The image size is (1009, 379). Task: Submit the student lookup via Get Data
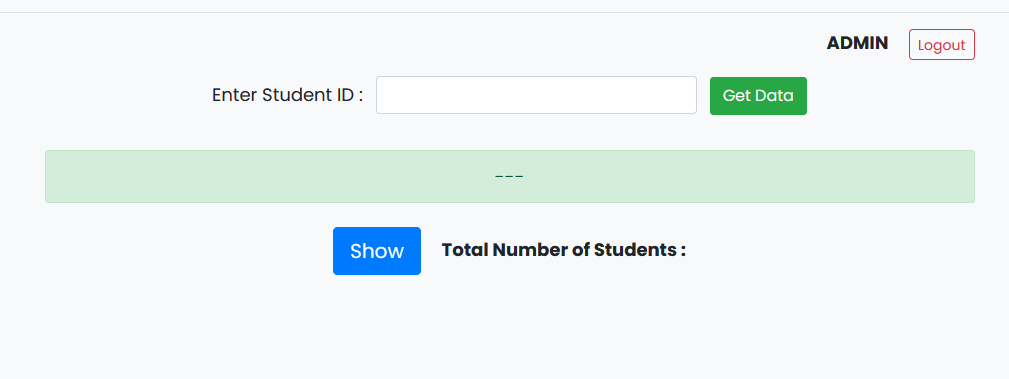758,96
